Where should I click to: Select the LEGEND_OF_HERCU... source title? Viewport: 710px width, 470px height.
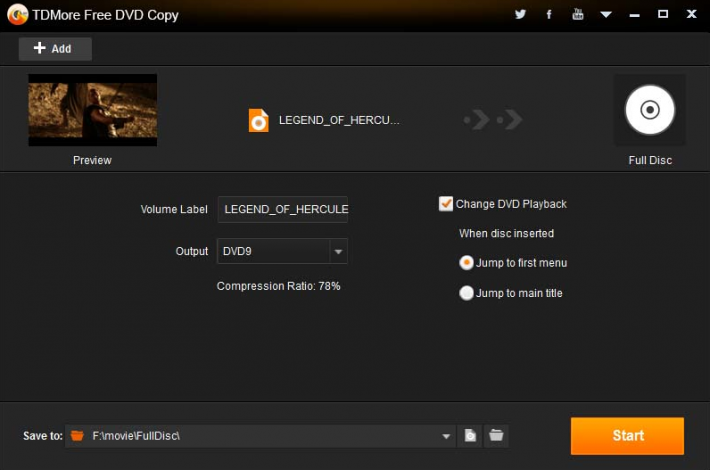[339, 120]
